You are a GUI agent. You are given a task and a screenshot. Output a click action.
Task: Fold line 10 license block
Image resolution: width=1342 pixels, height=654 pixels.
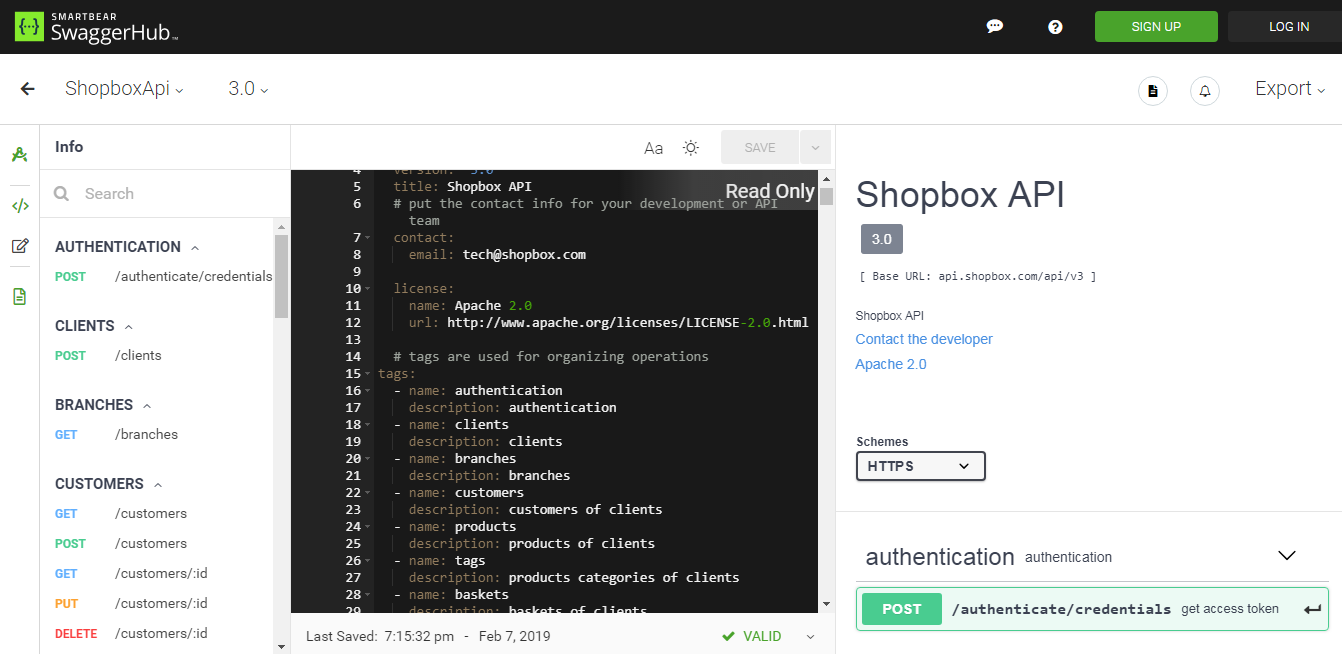[x=367, y=289]
